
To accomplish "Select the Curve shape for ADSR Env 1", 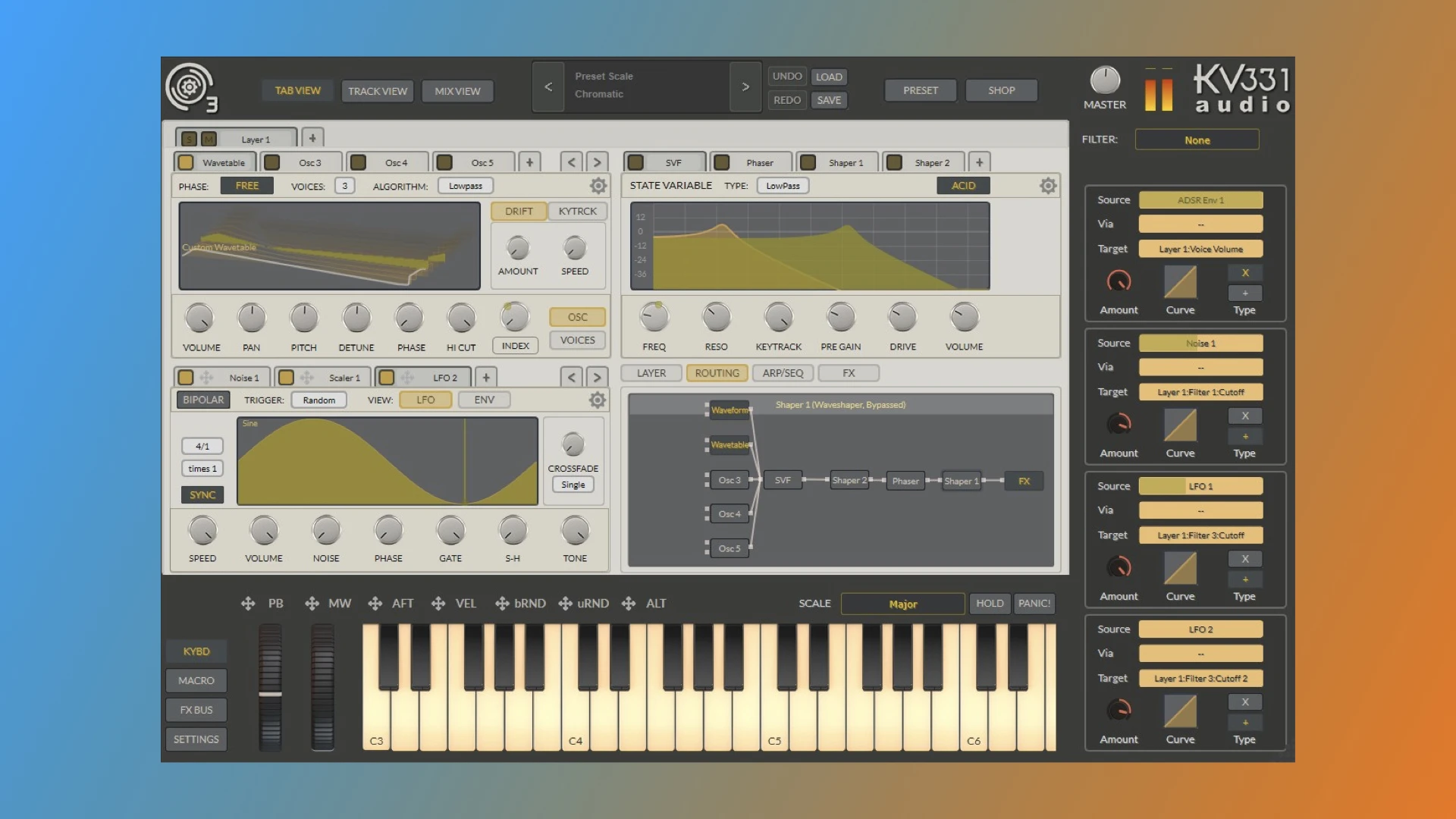I will point(1180,282).
